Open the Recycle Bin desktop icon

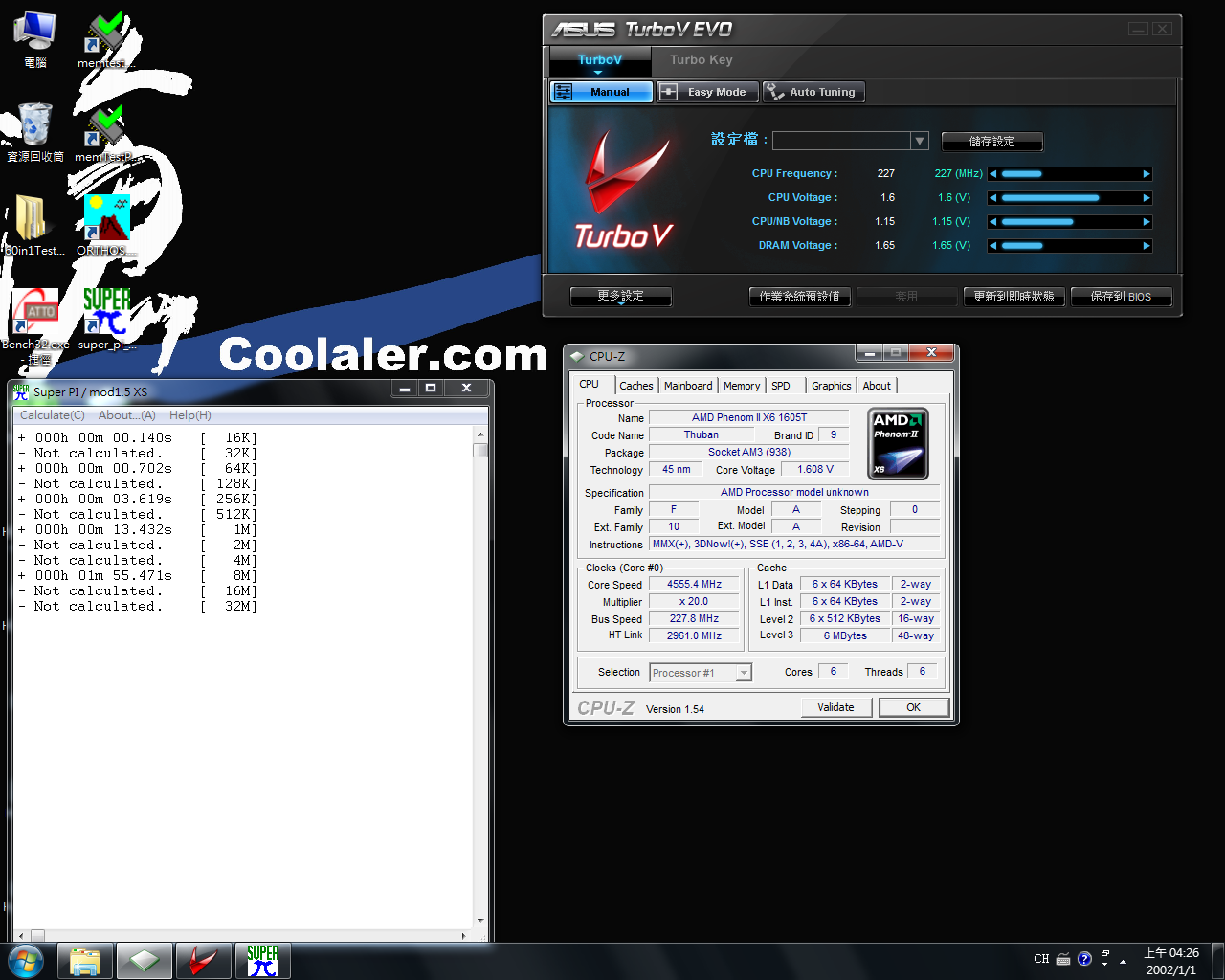click(x=35, y=133)
